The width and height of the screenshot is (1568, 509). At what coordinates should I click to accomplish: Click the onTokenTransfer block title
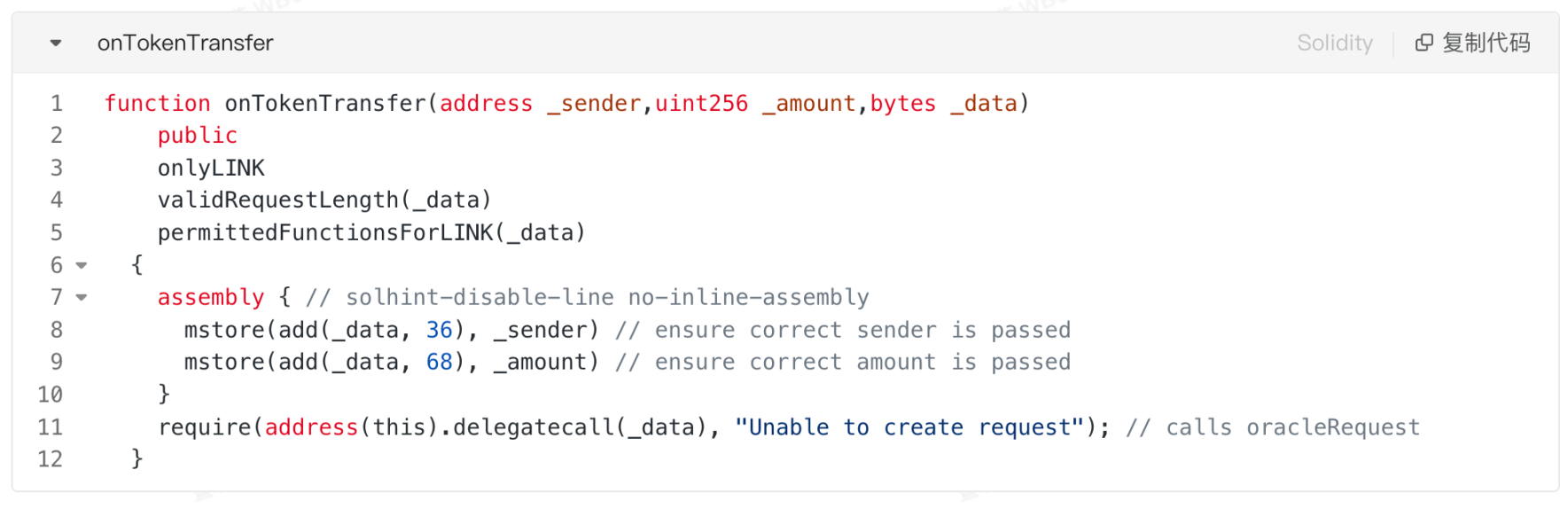coord(185,43)
